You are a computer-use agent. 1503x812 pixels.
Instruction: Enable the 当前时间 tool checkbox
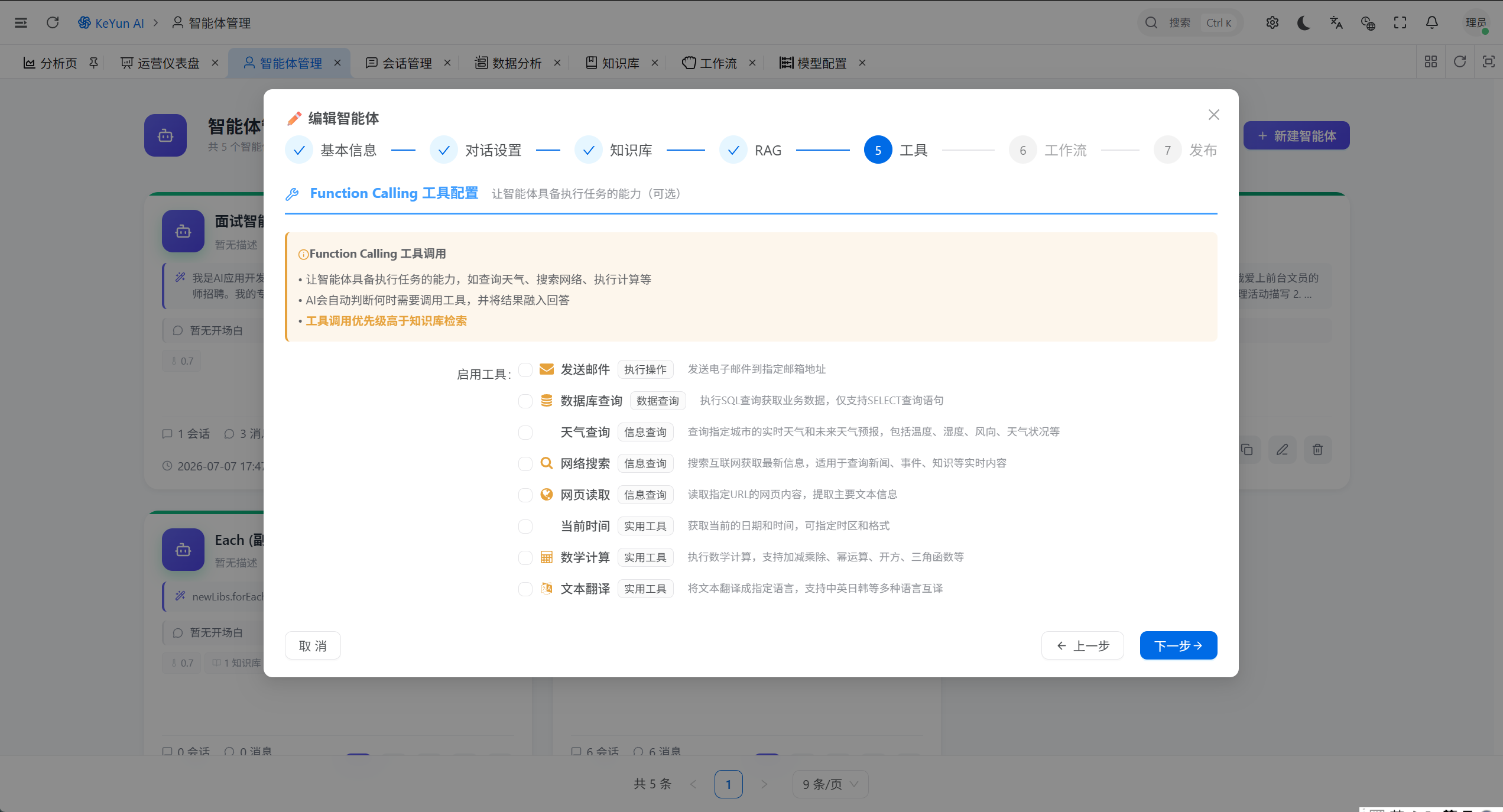pos(525,527)
